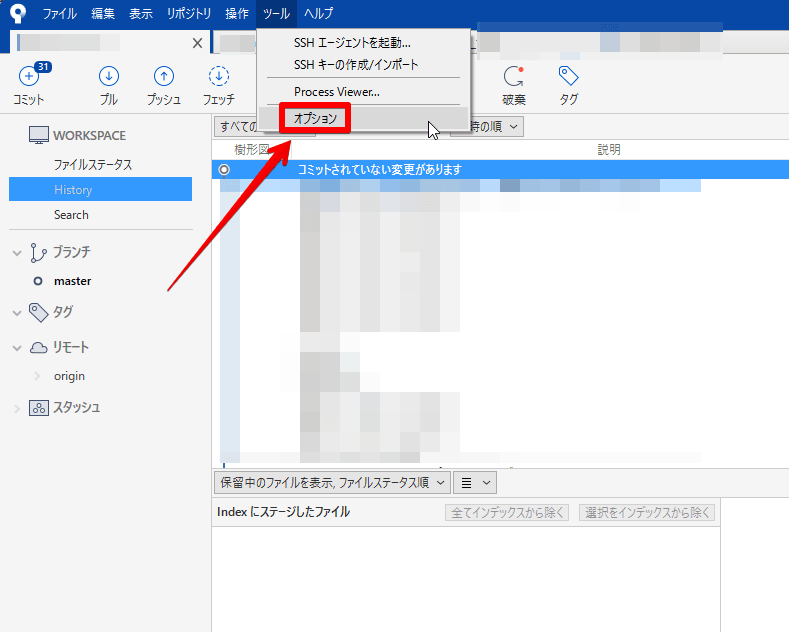Open Search in the workspace sidebar
Viewport: 789px width, 632px height.
(x=71, y=215)
